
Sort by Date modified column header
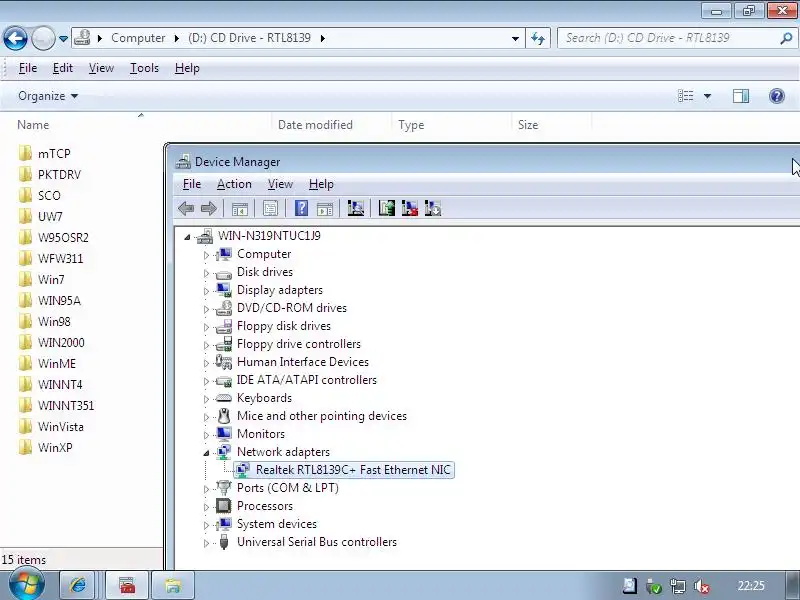[315, 125]
